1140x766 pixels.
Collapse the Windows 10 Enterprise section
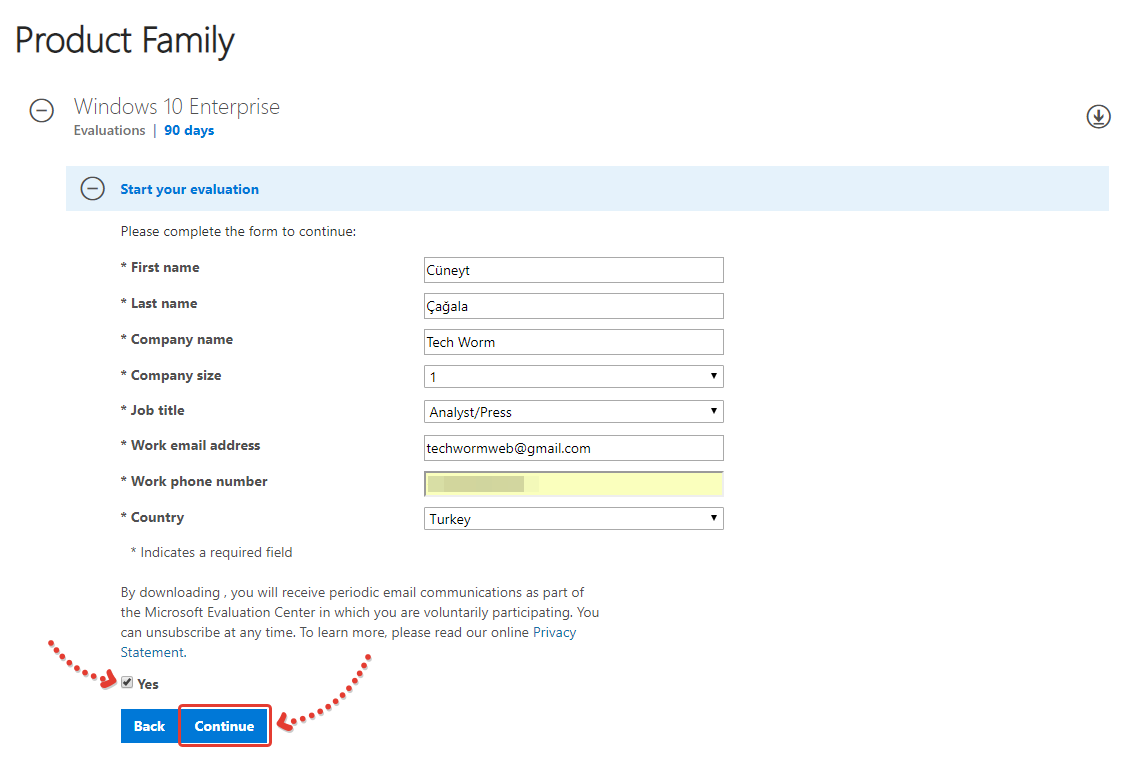(x=42, y=111)
